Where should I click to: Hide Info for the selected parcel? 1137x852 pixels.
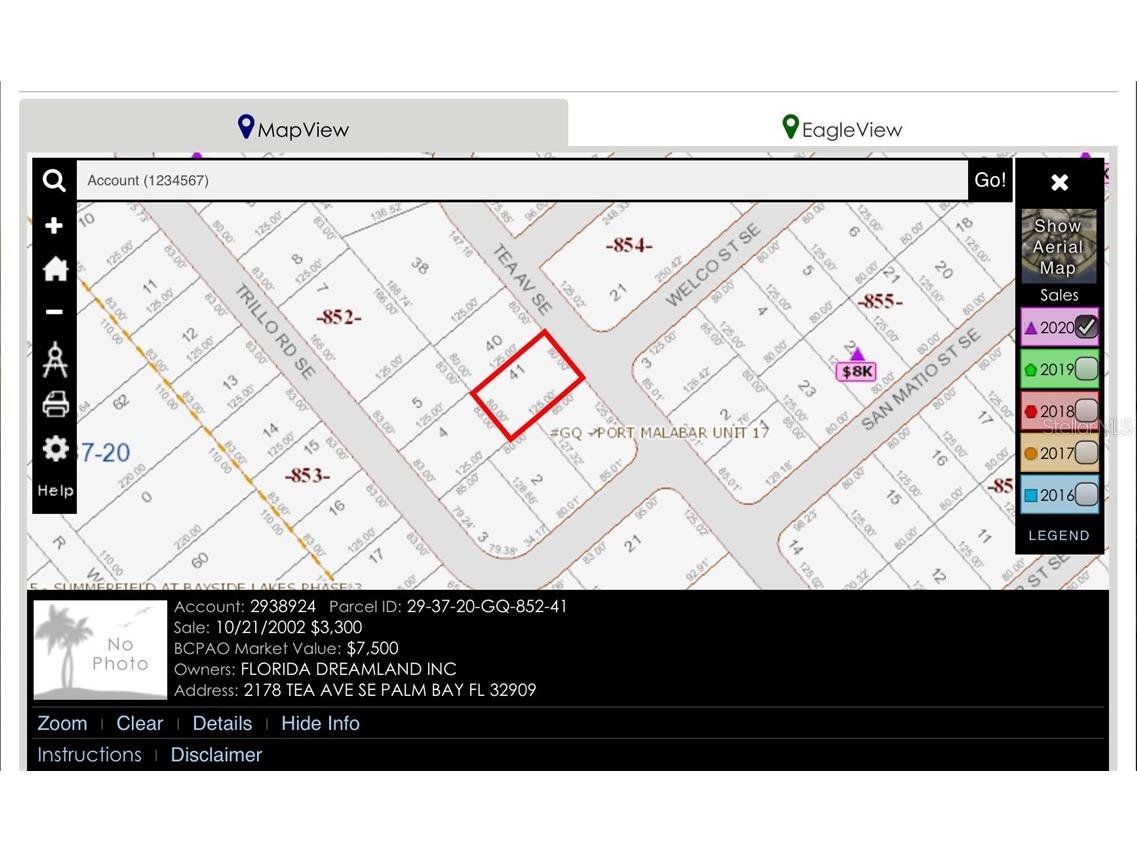[319, 723]
